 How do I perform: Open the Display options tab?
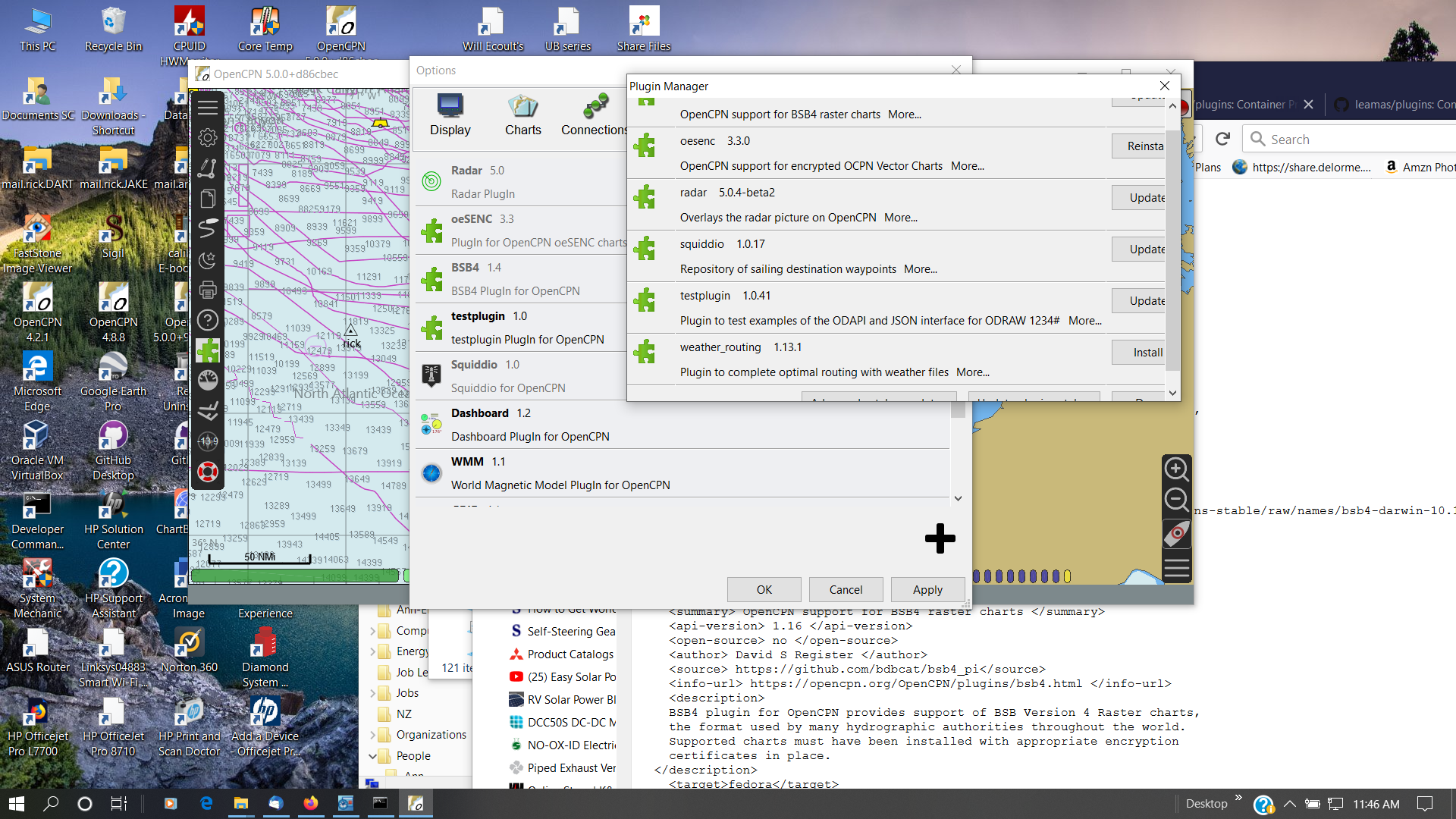[450, 115]
